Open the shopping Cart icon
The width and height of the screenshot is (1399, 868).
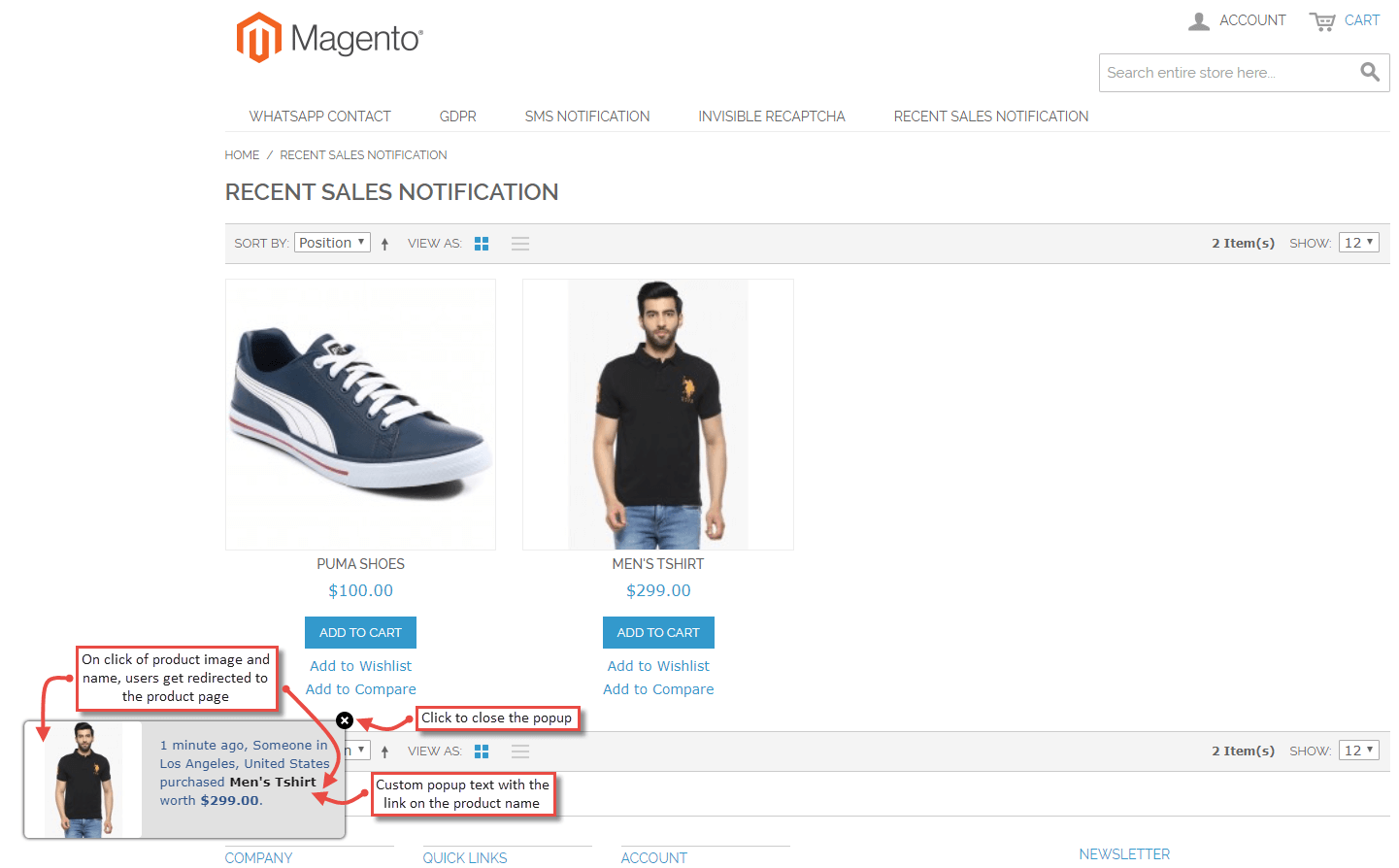(x=1322, y=20)
